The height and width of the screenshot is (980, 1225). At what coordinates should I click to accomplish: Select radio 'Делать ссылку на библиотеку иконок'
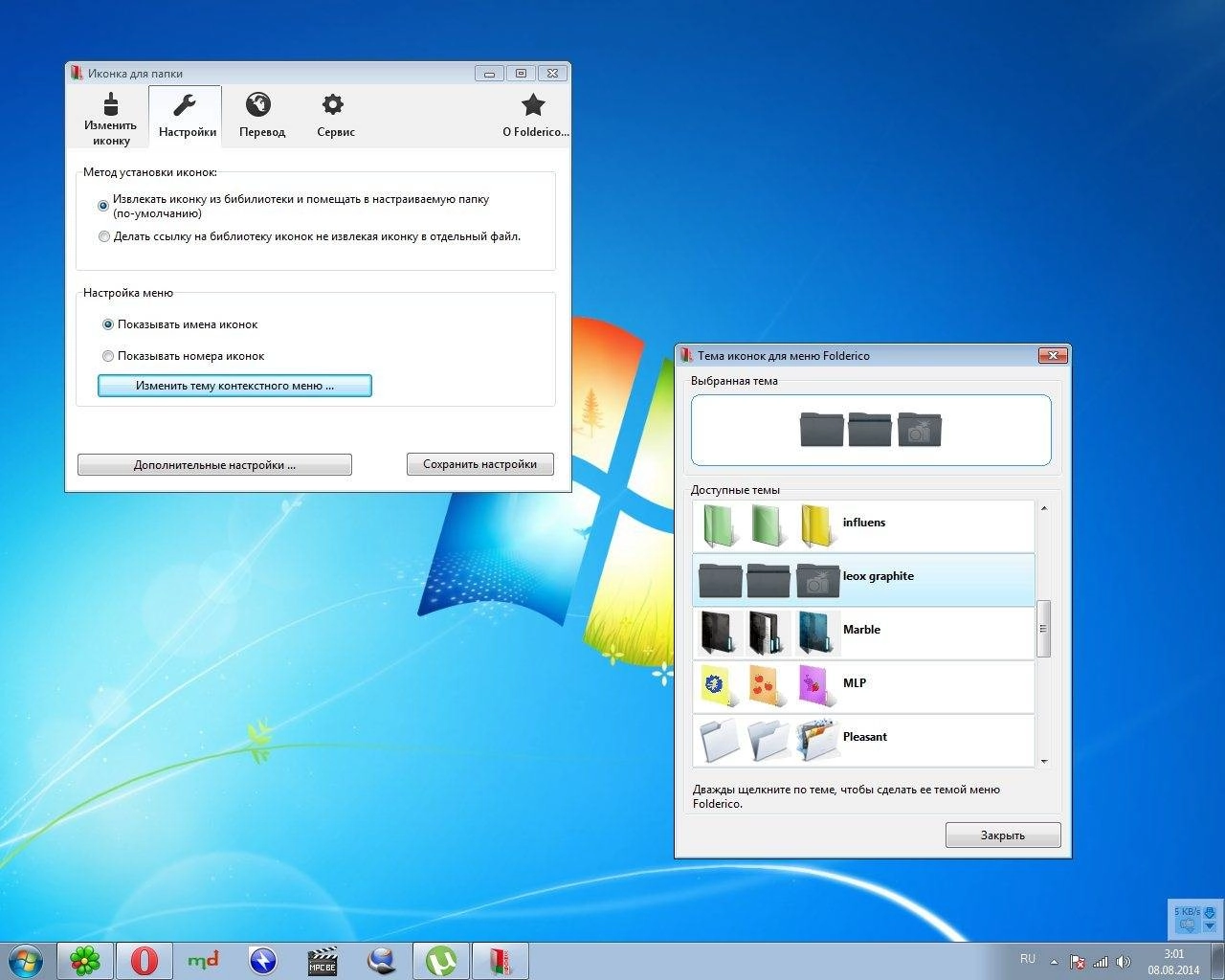pyautogui.click(x=104, y=236)
